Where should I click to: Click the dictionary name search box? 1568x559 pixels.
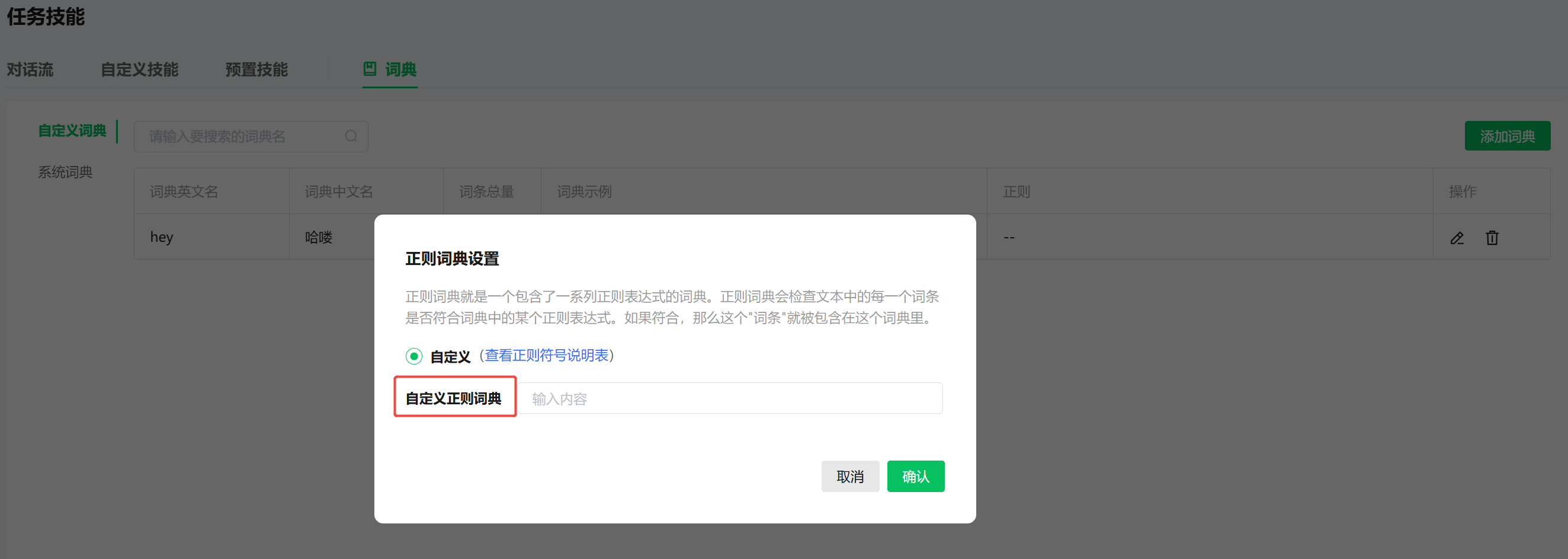(243, 136)
